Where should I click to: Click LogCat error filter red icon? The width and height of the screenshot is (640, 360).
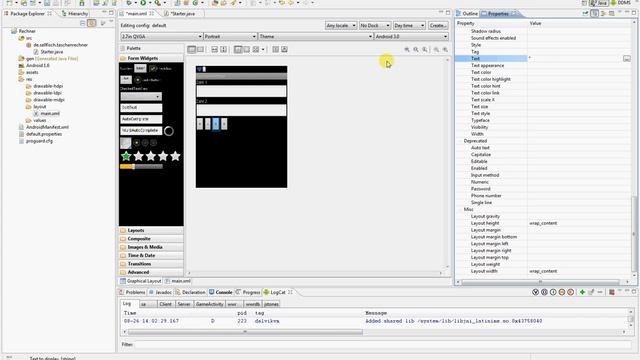click(571, 292)
